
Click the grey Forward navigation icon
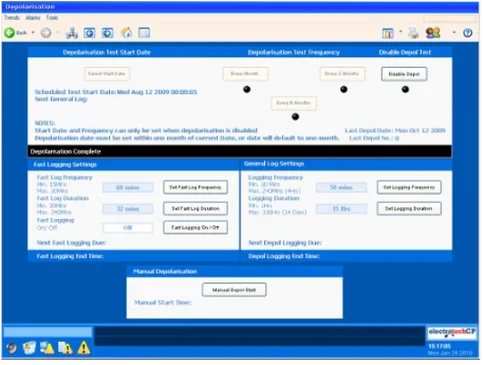pos(46,33)
